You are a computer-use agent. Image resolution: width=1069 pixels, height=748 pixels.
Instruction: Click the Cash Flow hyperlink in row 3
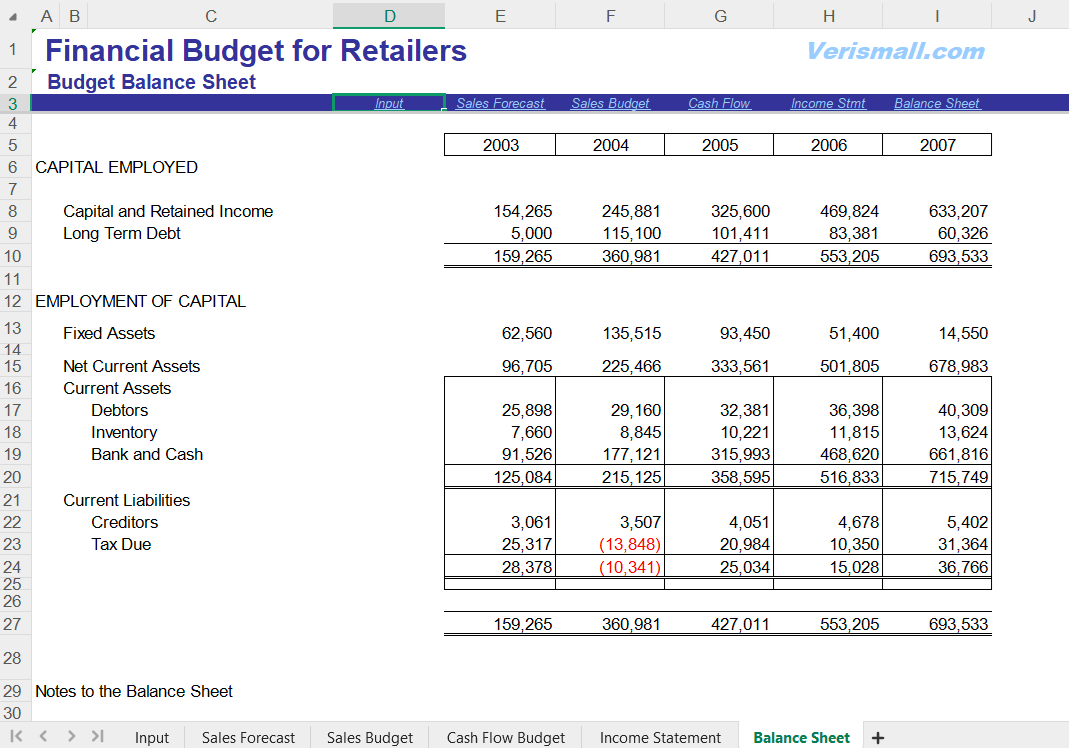pos(719,103)
